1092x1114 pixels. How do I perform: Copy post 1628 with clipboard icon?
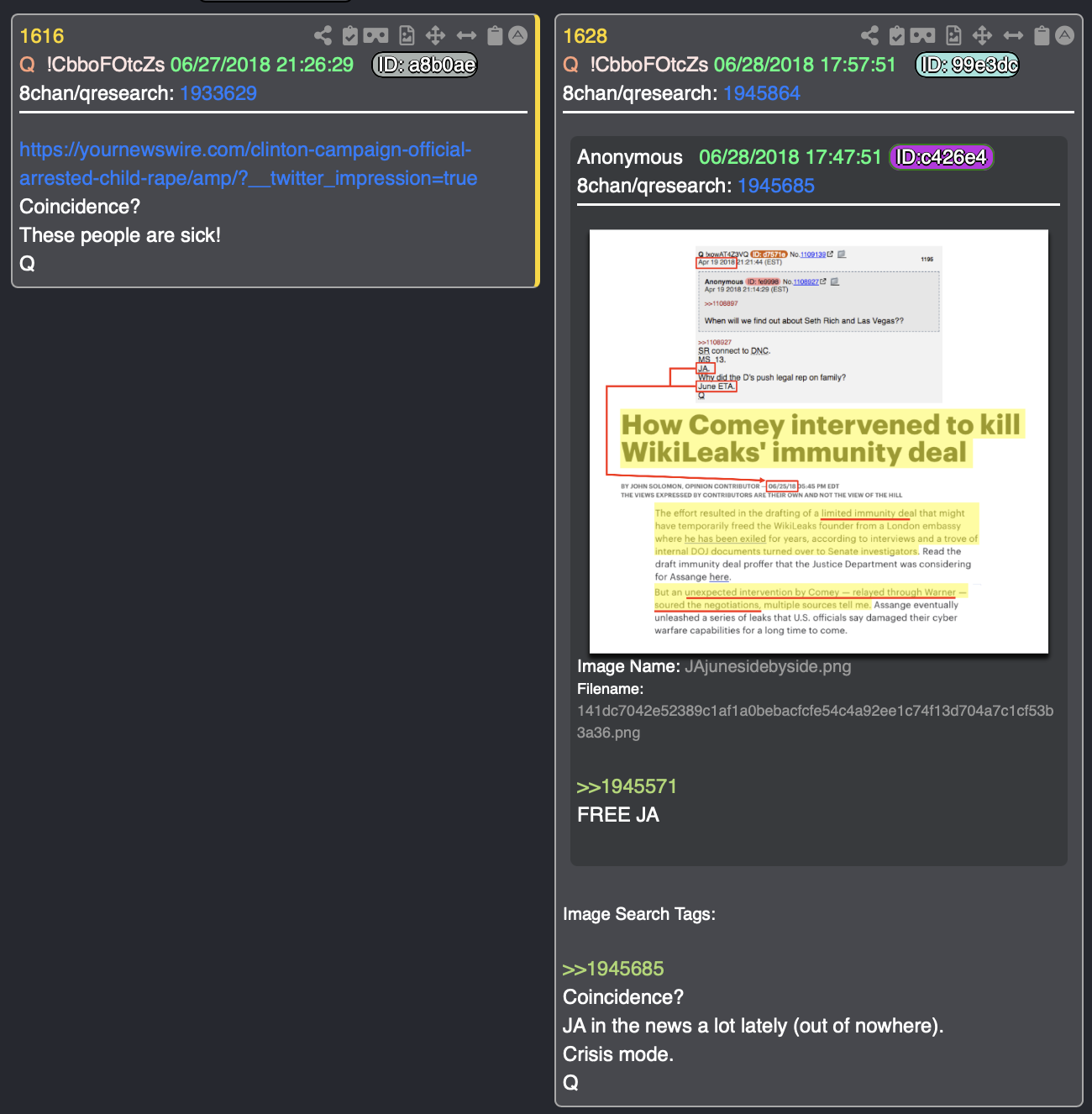click(x=1042, y=35)
